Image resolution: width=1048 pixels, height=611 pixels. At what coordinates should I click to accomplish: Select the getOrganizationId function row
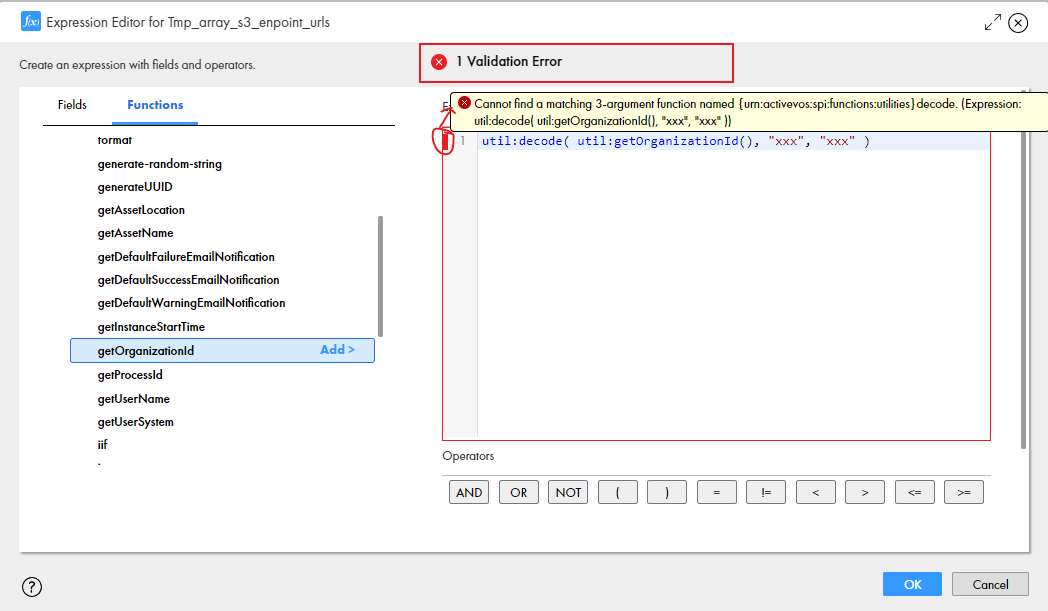pyautogui.click(x=223, y=350)
